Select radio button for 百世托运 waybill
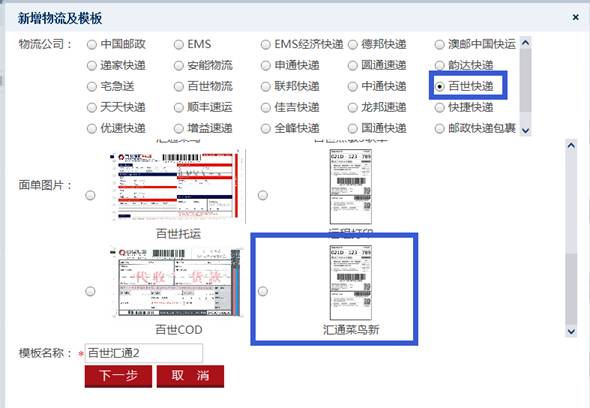590x408 pixels. click(x=90, y=195)
